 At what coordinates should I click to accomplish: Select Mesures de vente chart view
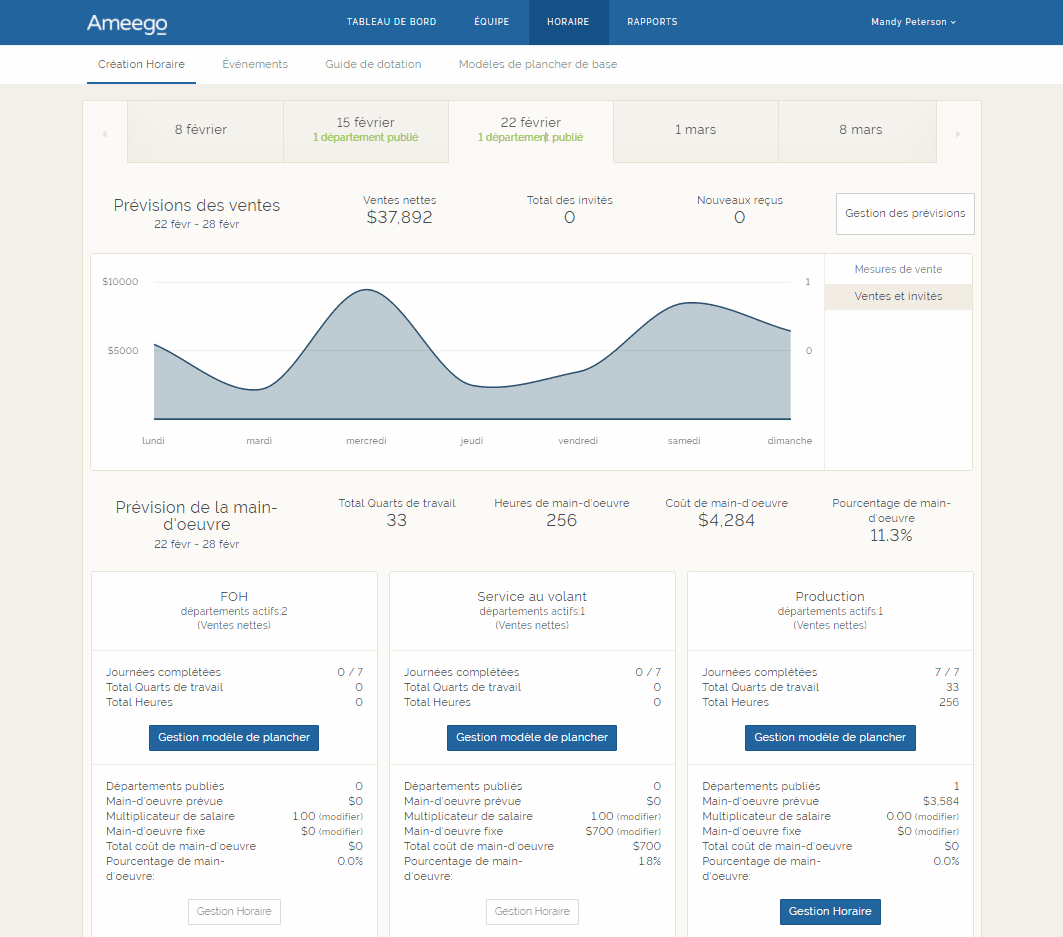click(898, 270)
